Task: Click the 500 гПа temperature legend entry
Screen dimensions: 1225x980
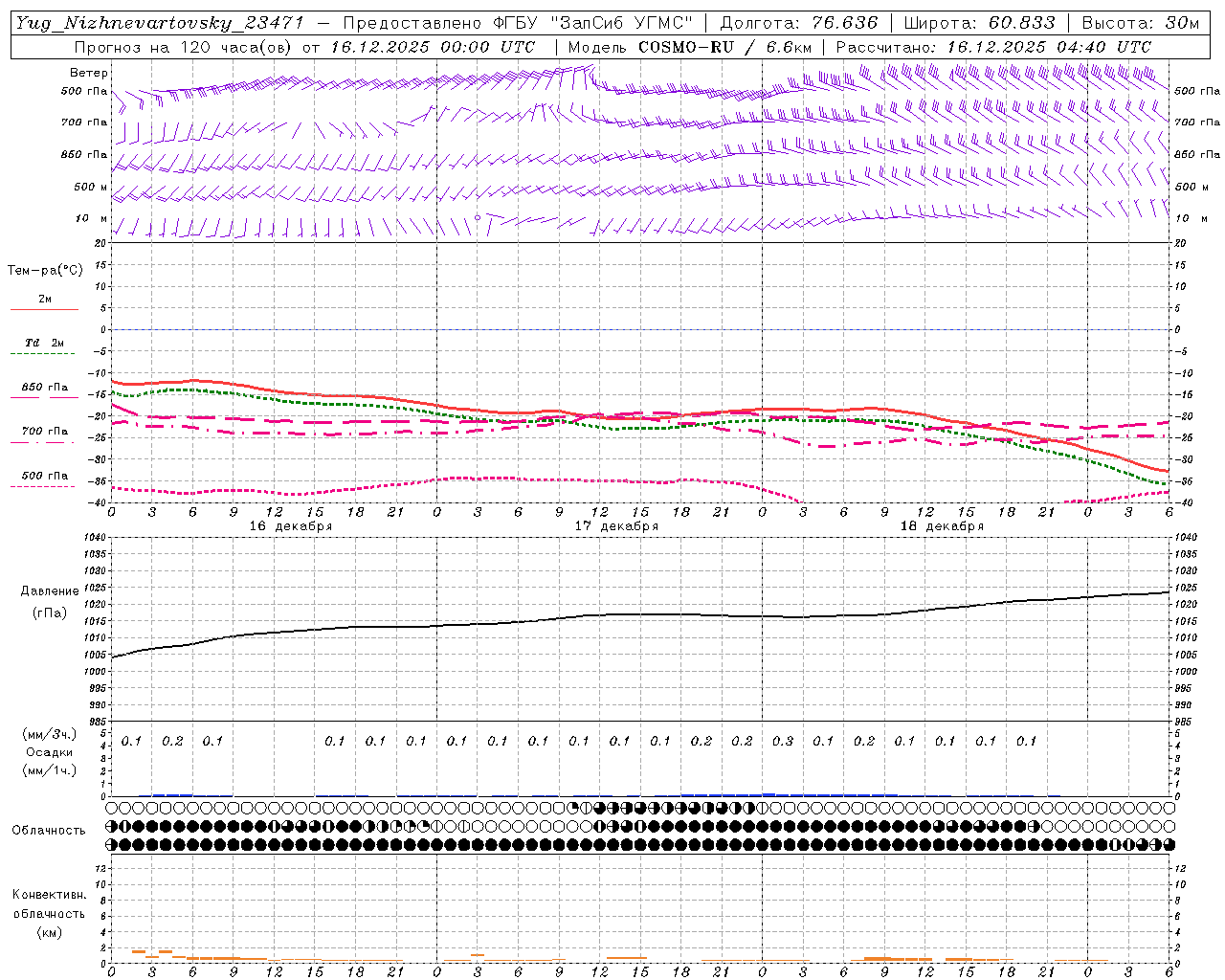Action: coord(45,476)
